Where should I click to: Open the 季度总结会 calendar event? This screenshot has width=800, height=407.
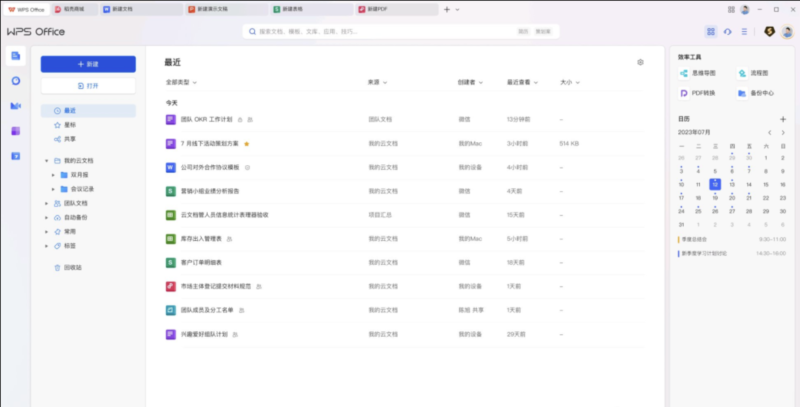point(732,239)
